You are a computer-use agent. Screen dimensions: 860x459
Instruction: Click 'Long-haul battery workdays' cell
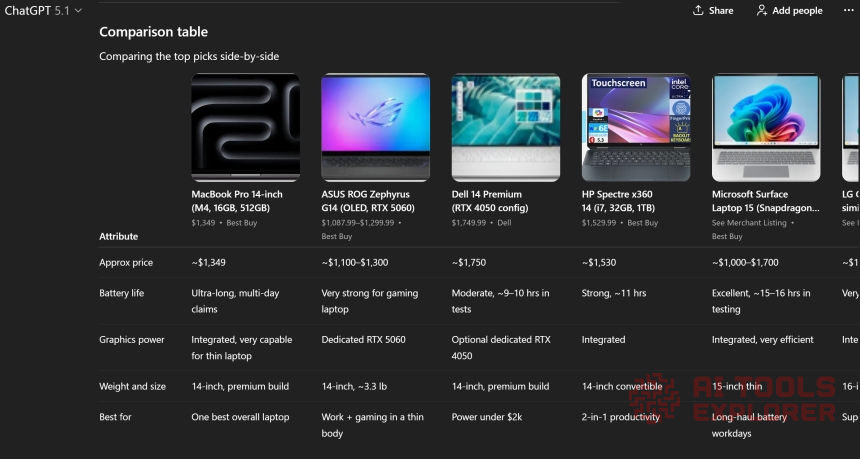tap(749, 425)
